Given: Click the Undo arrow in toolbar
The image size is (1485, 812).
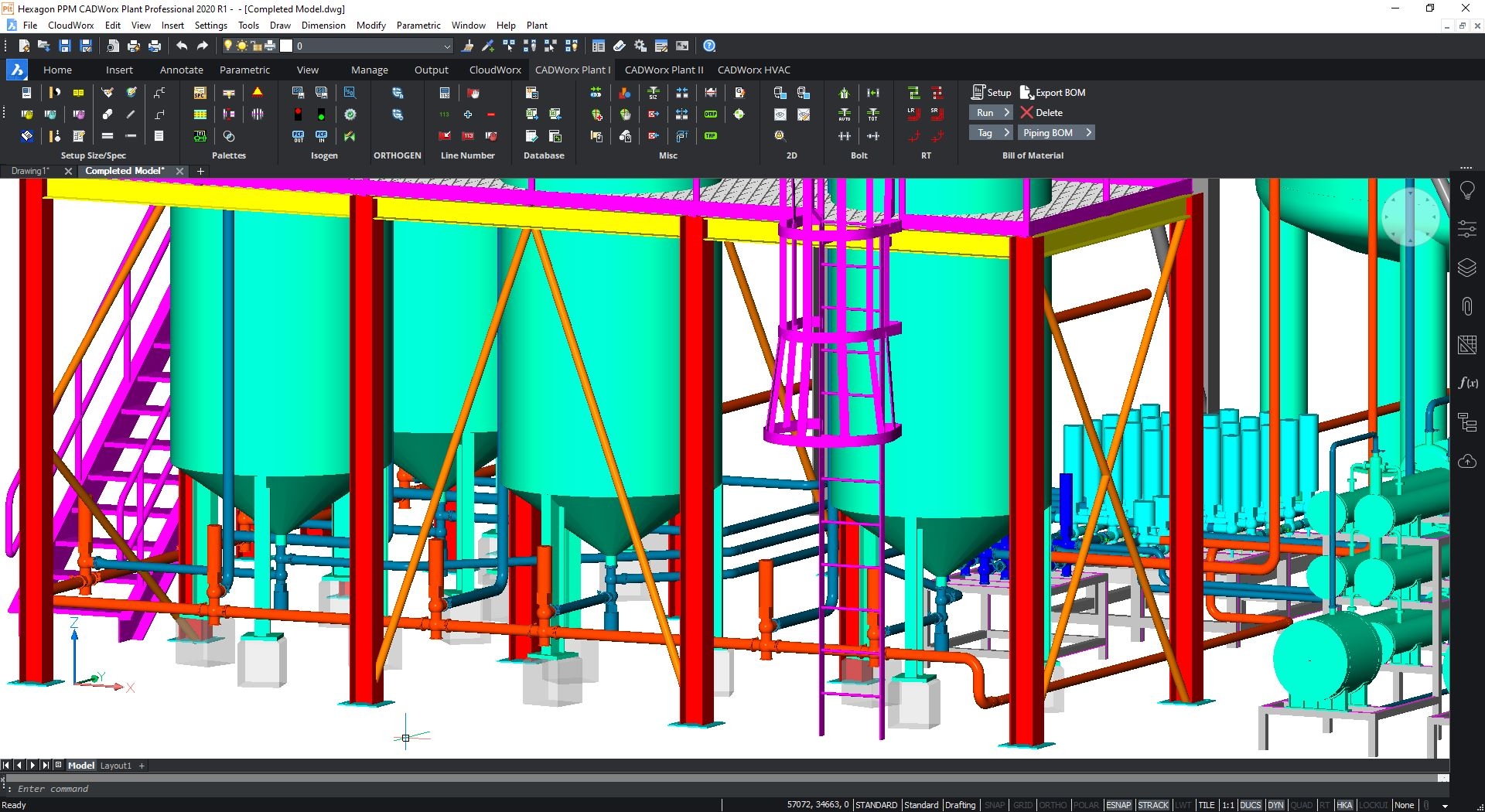Looking at the screenshot, I should pyautogui.click(x=182, y=46).
